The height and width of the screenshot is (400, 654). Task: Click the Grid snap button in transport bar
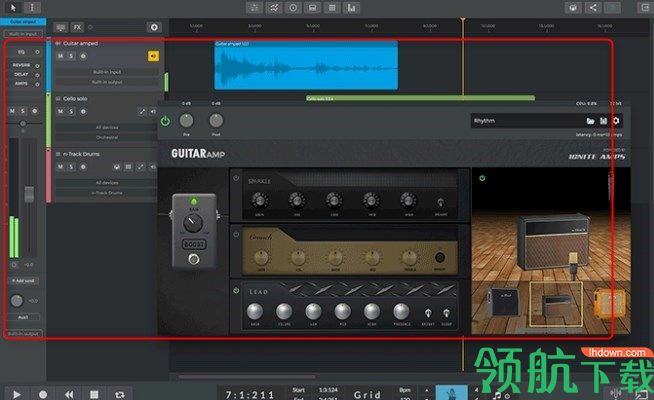pos(367,395)
